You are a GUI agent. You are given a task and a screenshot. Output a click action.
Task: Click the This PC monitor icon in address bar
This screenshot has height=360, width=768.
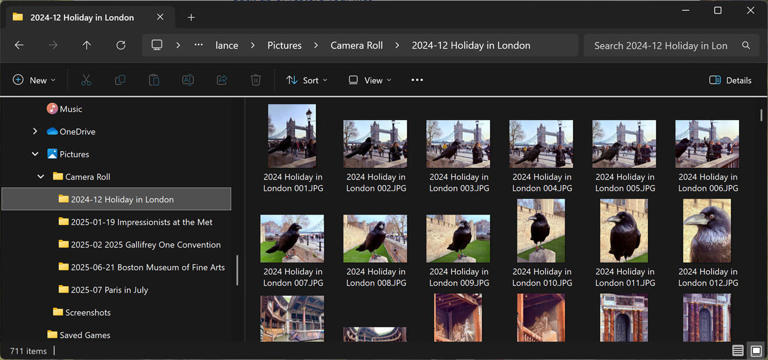click(x=157, y=45)
